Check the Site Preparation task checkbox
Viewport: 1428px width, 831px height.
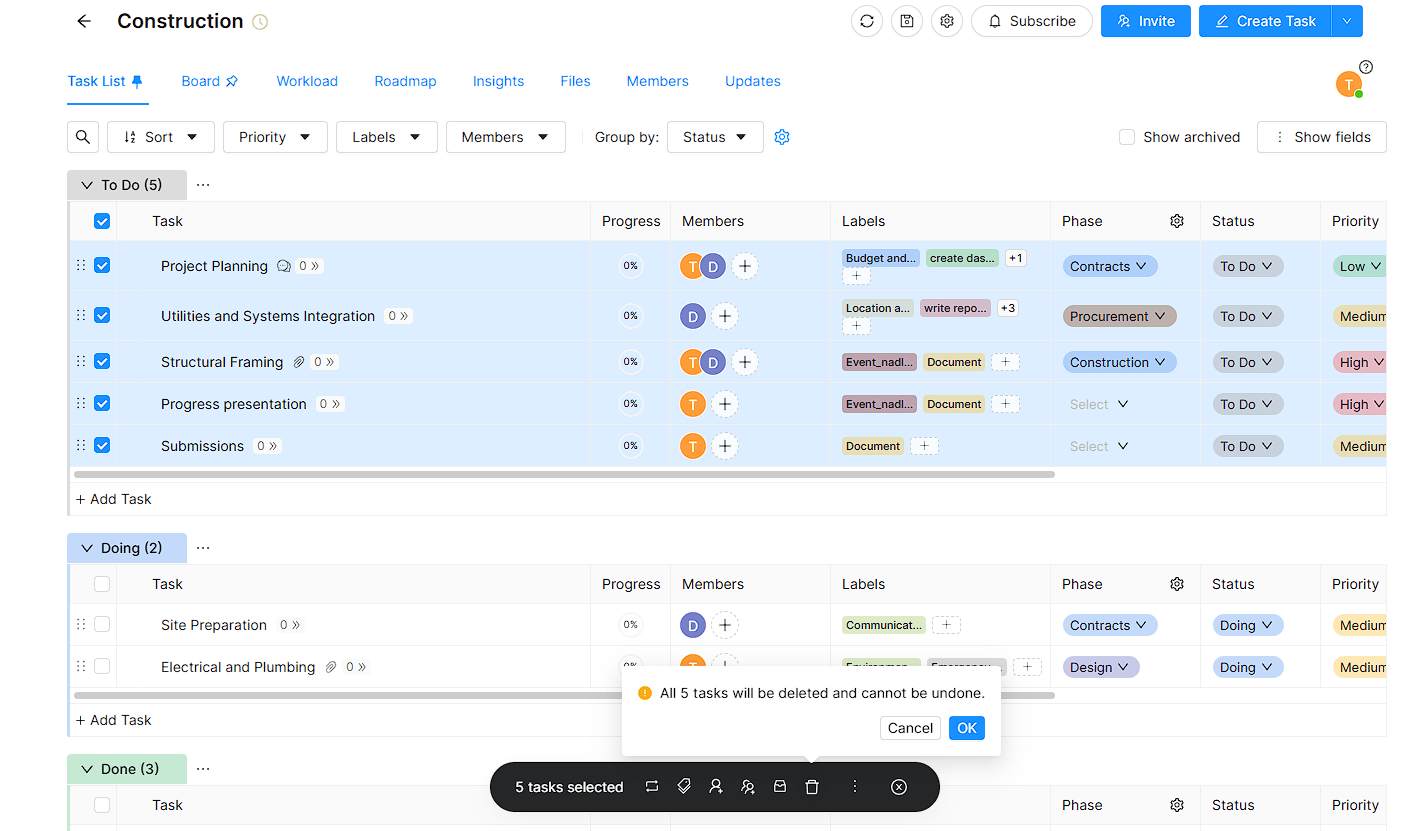coord(102,625)
